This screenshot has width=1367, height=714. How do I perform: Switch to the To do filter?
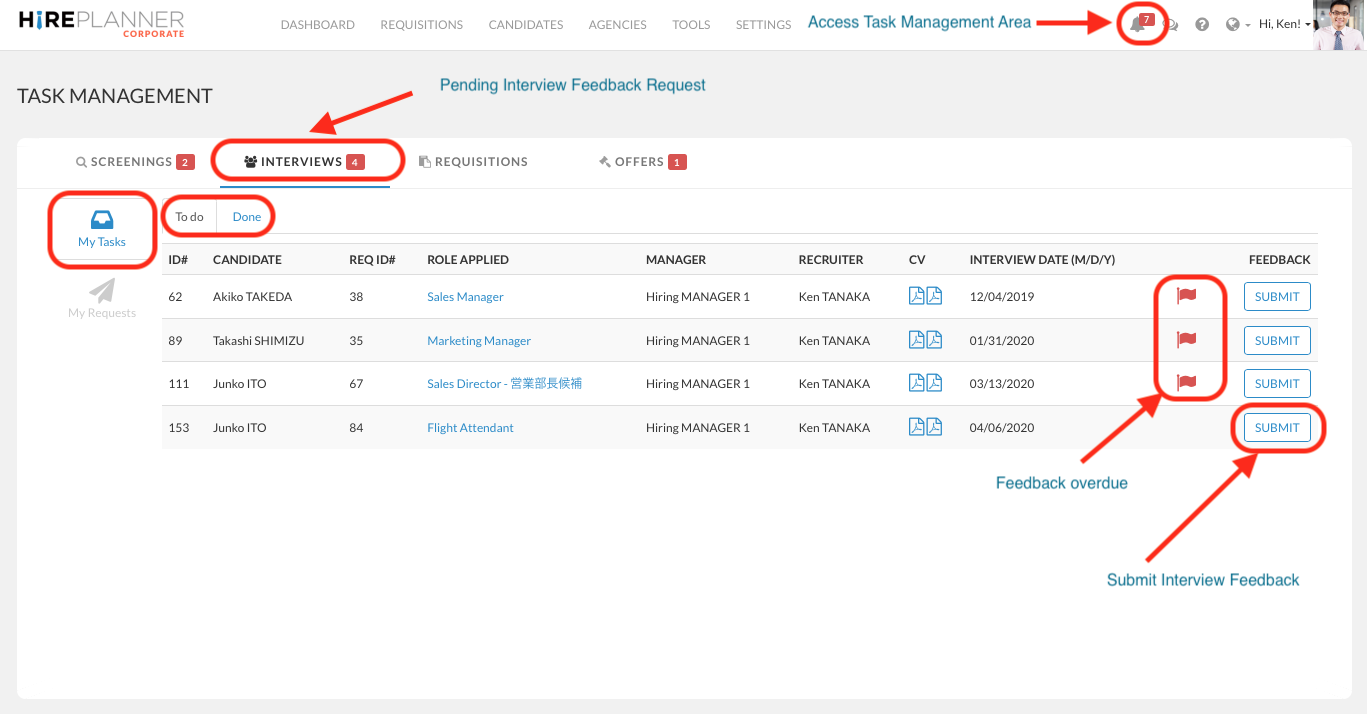point(190,217)
